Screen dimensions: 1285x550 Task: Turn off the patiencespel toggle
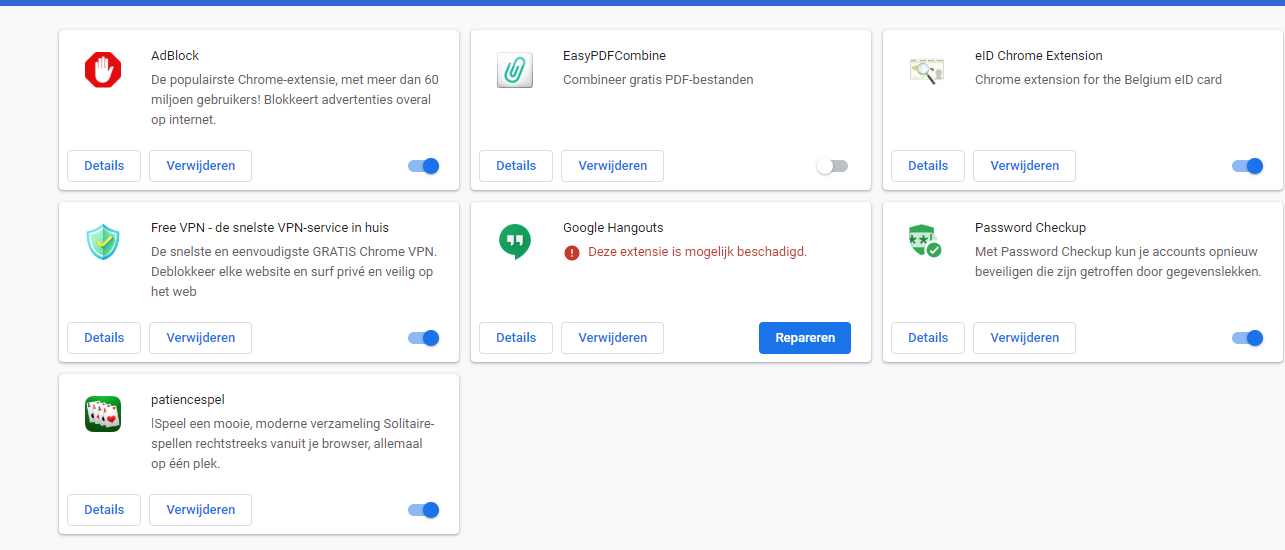(424, 510)
